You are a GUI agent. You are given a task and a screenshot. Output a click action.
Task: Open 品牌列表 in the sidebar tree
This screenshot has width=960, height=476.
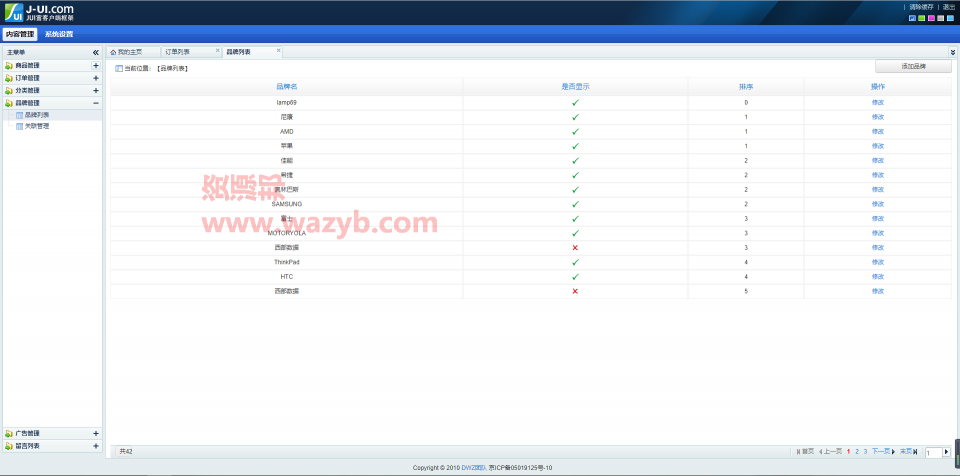[x=37, y=115]
